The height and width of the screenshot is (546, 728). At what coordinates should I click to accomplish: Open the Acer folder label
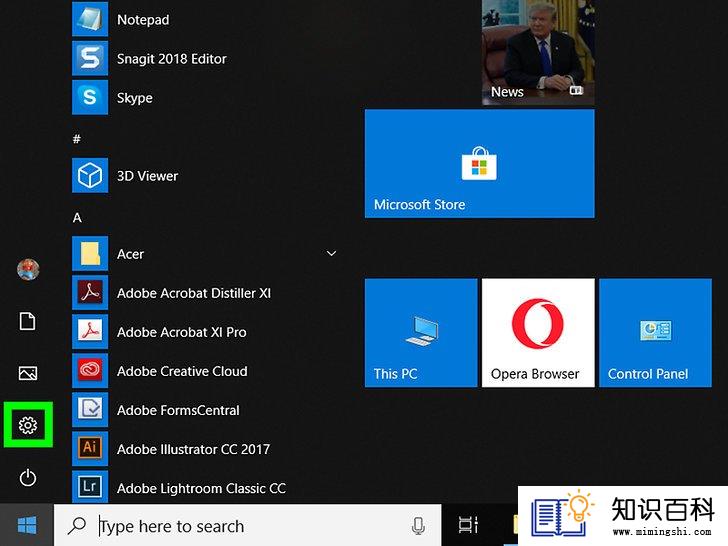coord(130,254)
